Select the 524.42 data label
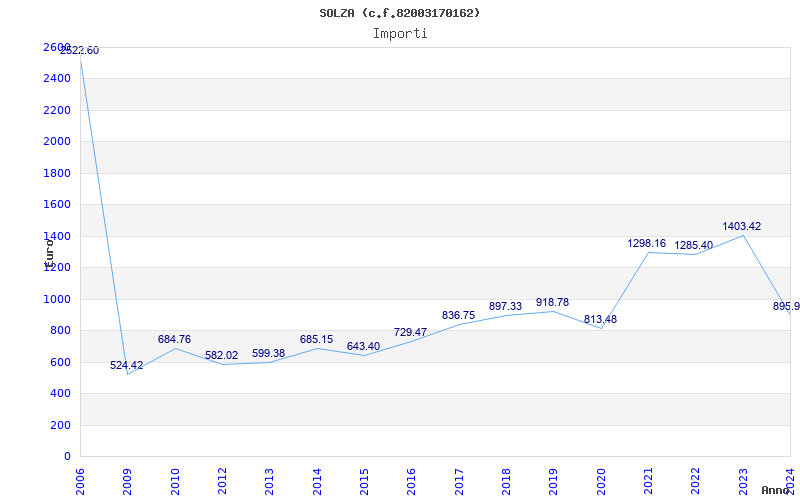The height and width of the screenshot is (500, 800). click(x=127, y=365)
